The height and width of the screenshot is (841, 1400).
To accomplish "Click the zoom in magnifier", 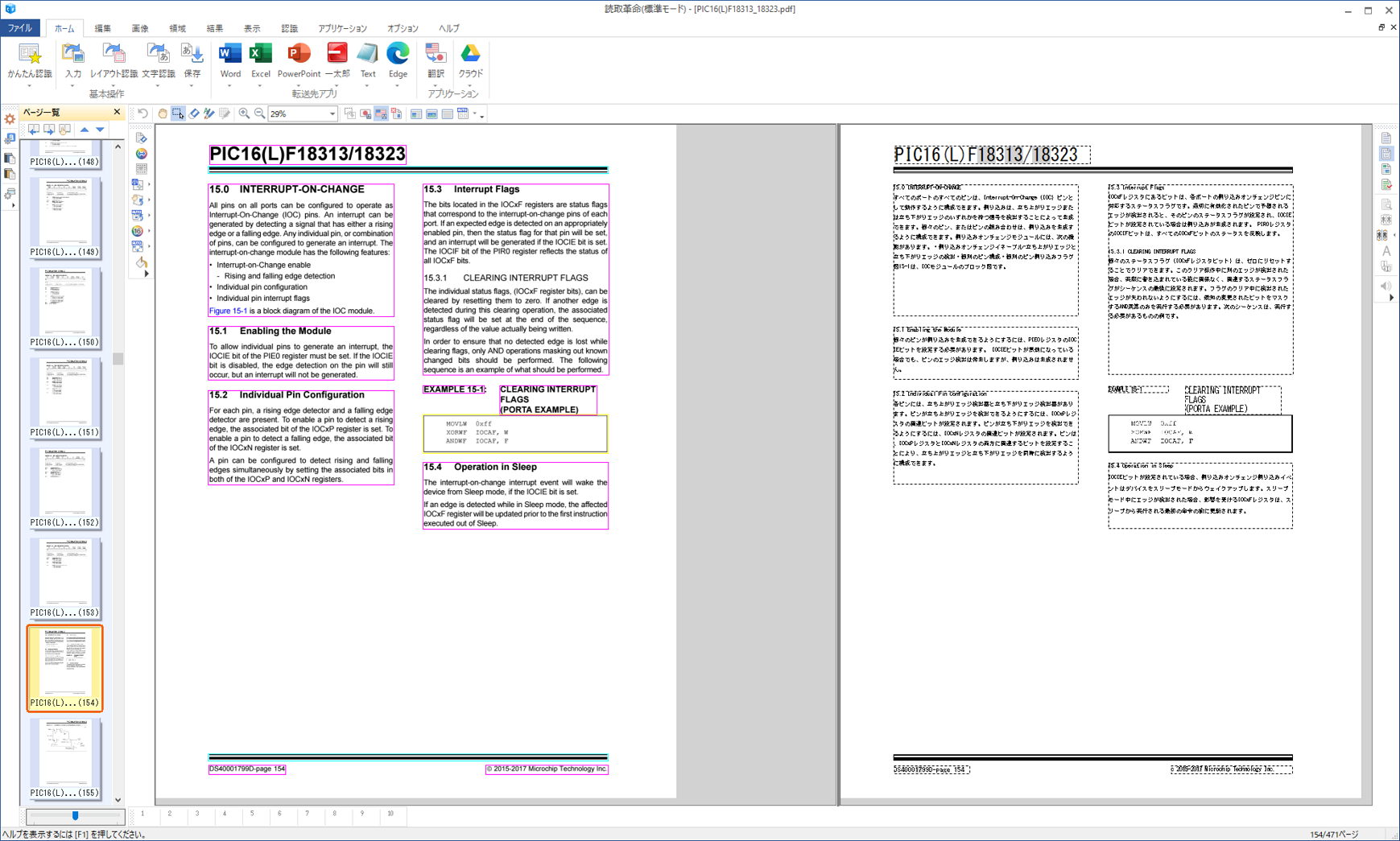I will point(244,113).
